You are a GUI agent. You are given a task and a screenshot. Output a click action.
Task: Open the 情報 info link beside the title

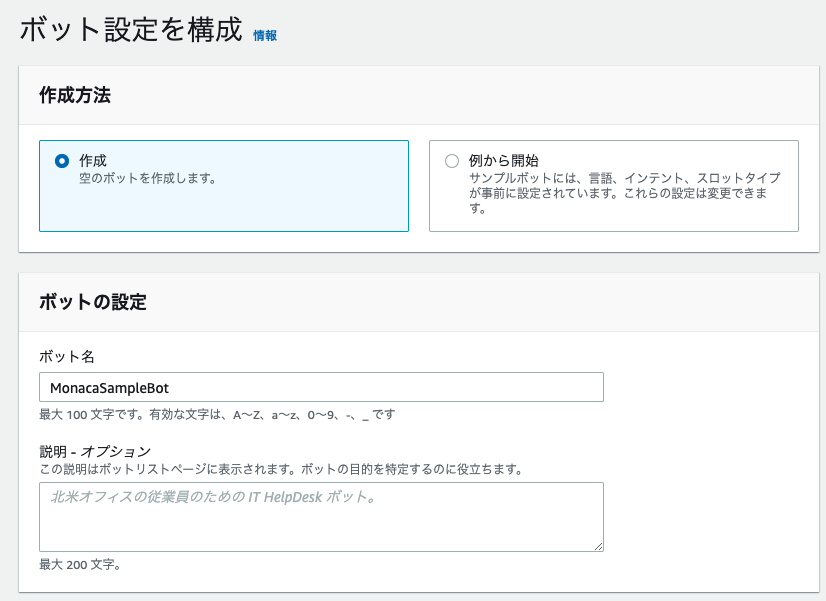[x=265, y=35]
